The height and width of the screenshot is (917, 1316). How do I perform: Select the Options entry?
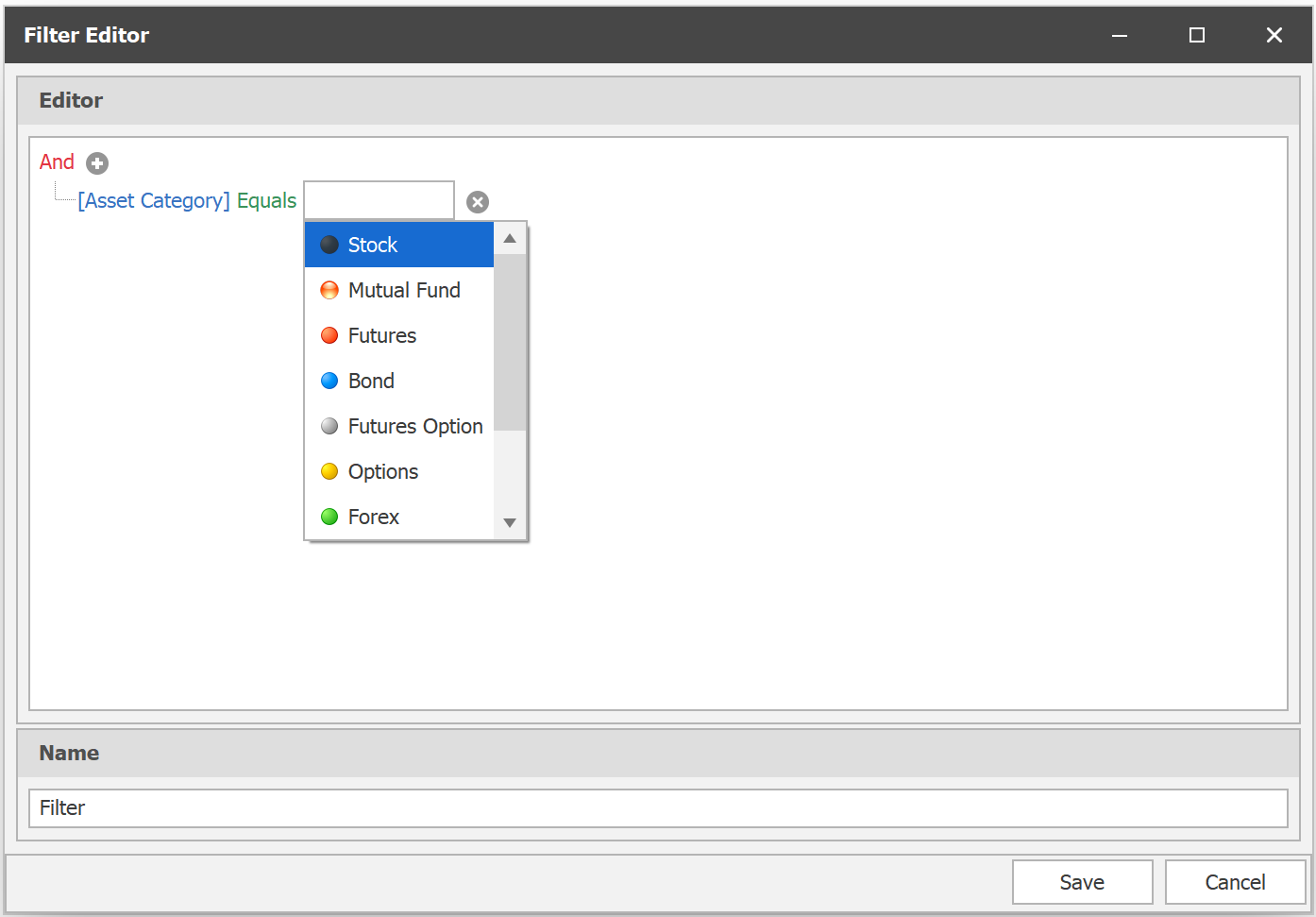coord(399,471)
